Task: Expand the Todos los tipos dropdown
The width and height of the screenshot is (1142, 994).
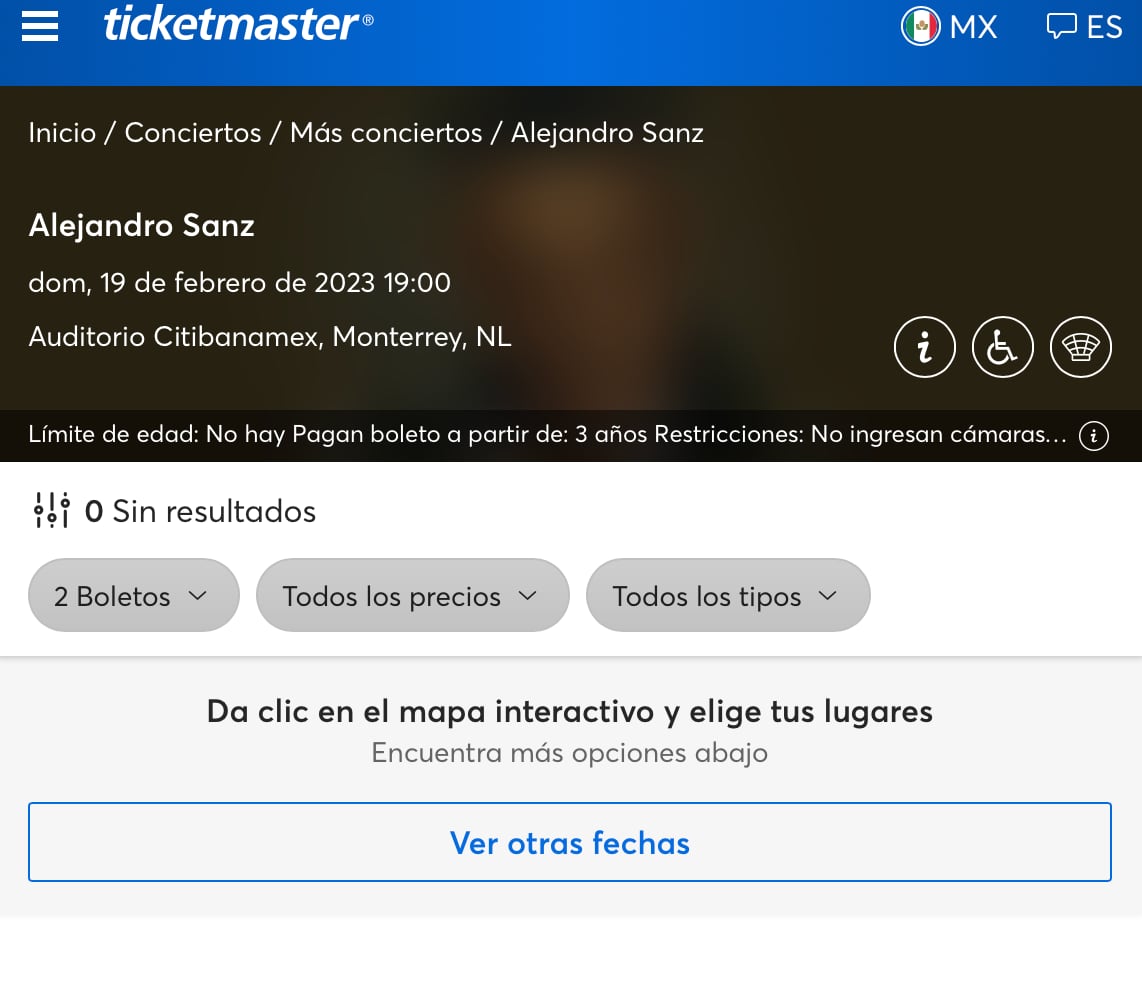Action: point(727,596)
